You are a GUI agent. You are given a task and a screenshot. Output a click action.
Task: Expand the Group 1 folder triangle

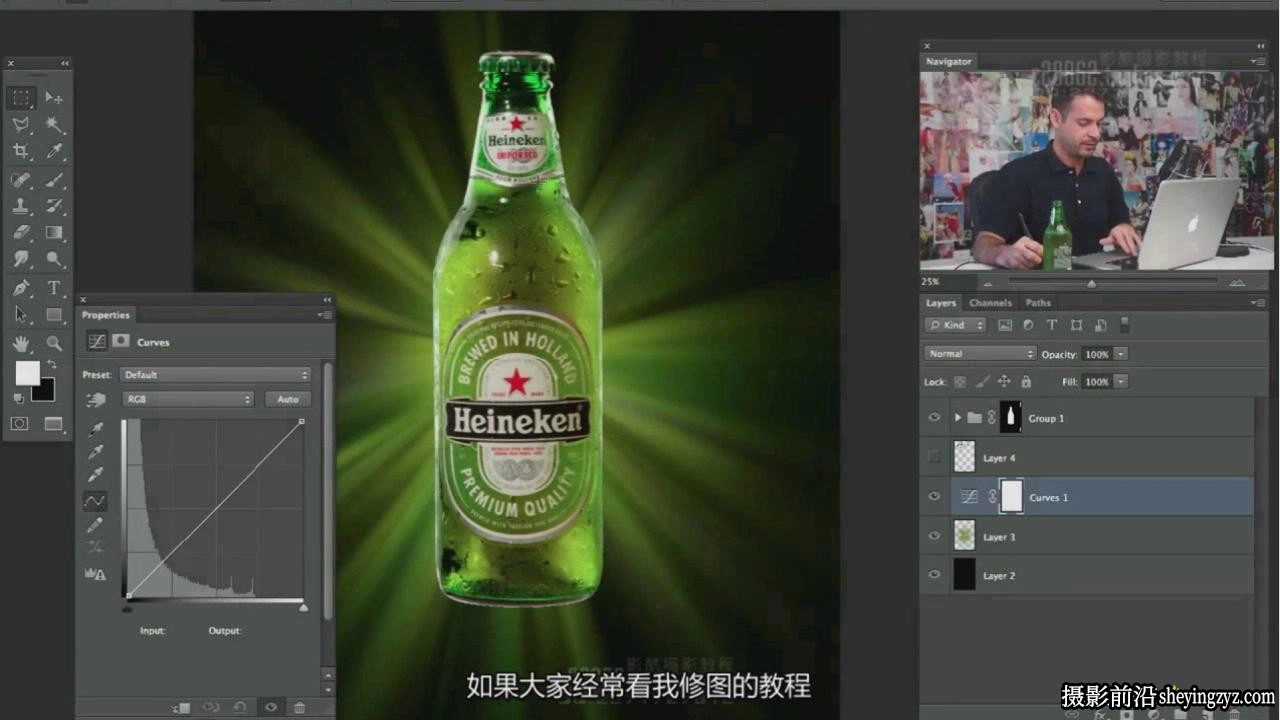[x=958, y=418]
